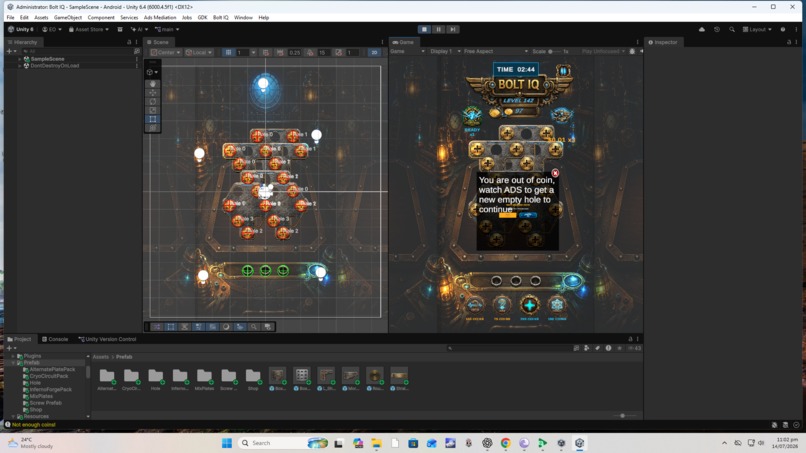Click the Hole folder thumbnail
The width and height of the screenshot is (806, 453).
coord(156,379)
